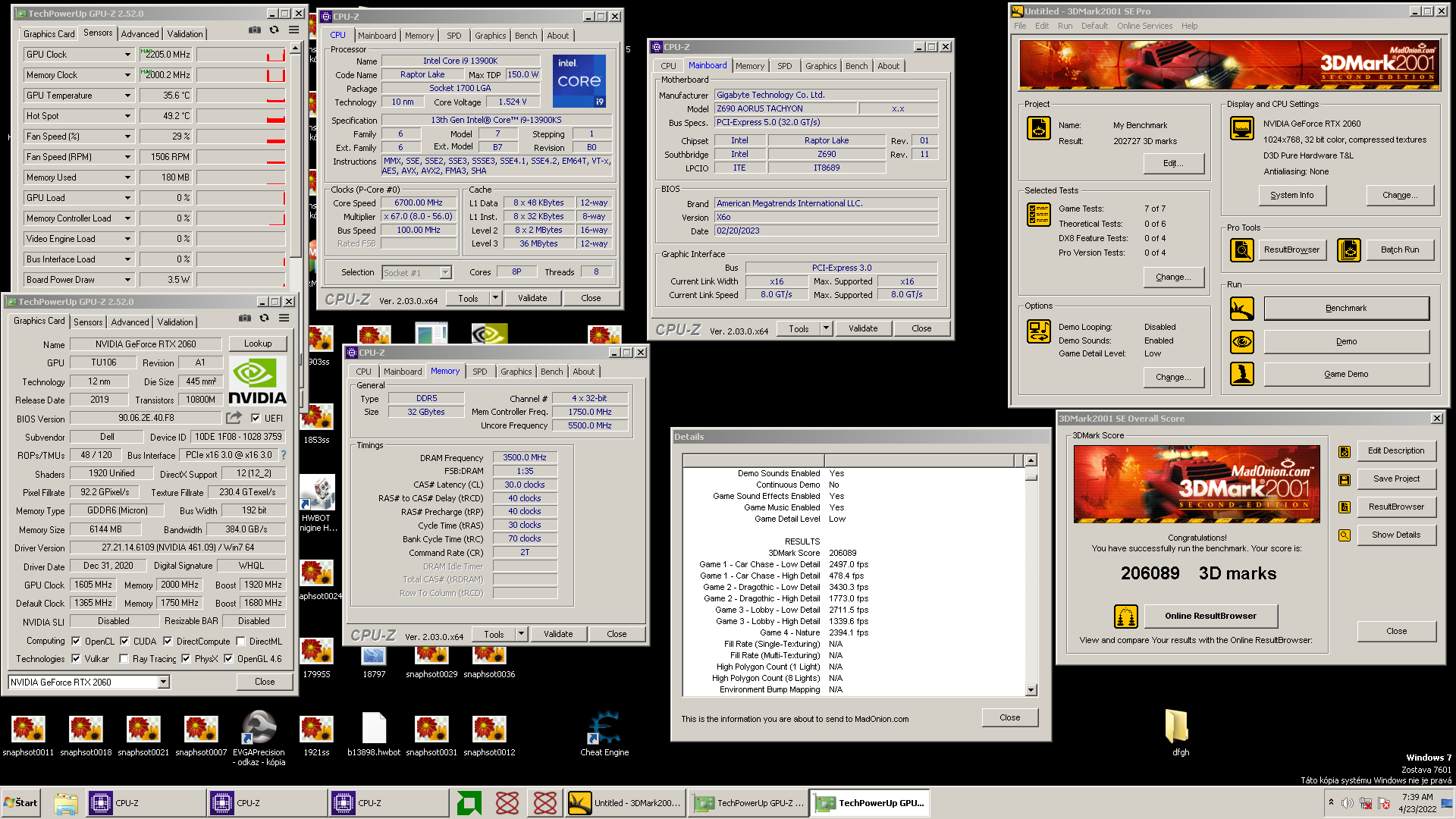Click the Details list scroll down arrow
This screenshot has width=1456, height=819.
click(1031, 690)
